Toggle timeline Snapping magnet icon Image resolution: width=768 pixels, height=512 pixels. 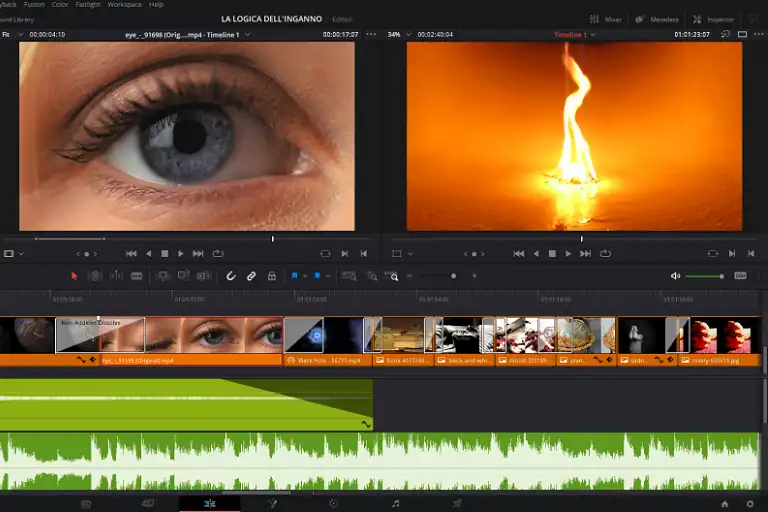click(231, 276)
